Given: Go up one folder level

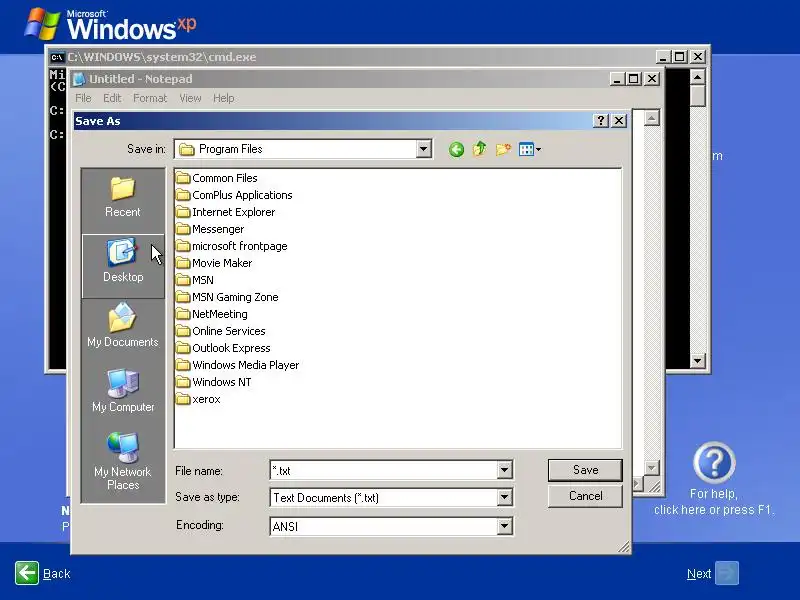Looking at the screenshot, I should coord(479,149).
